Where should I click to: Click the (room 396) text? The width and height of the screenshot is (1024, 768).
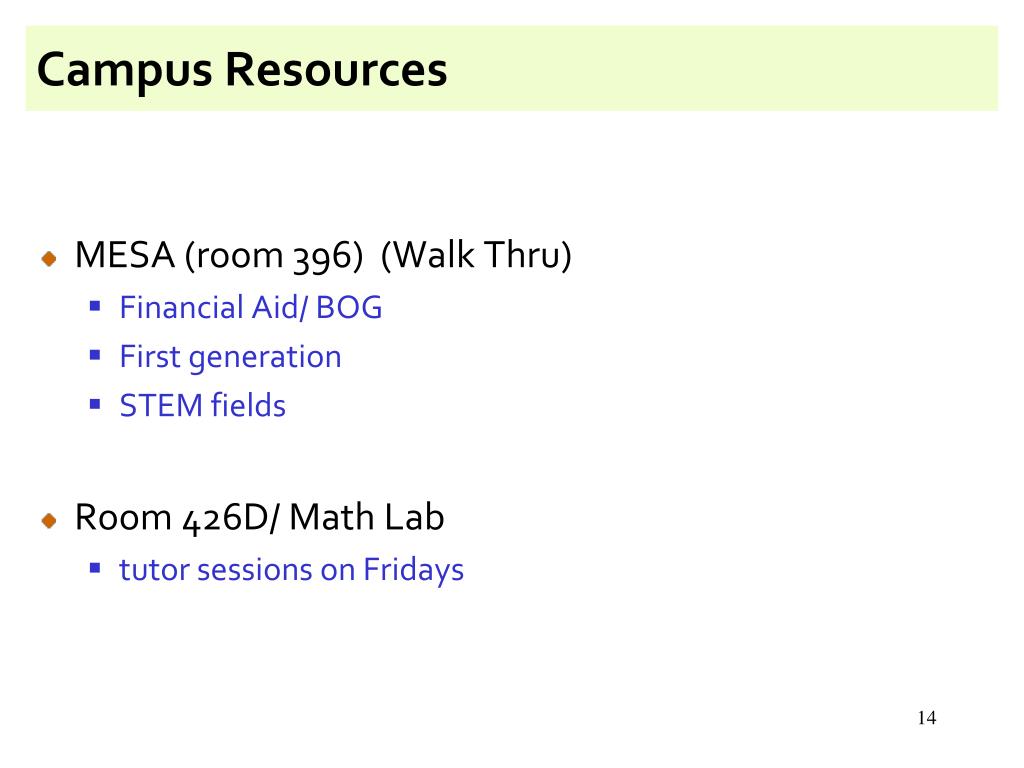(x=274, y=256)
